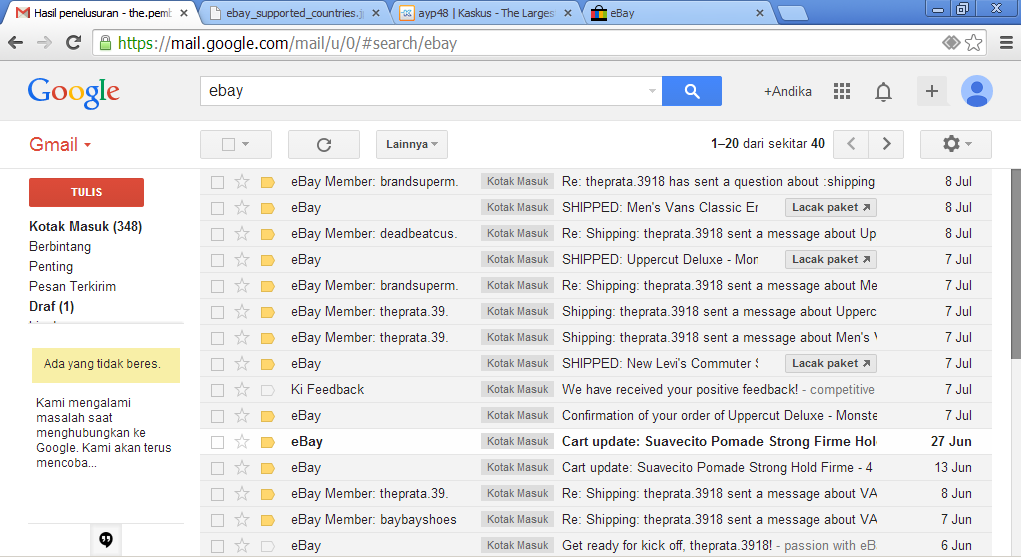Open the select-all checkbox dropdown
1021x558 pixels.
245,144
